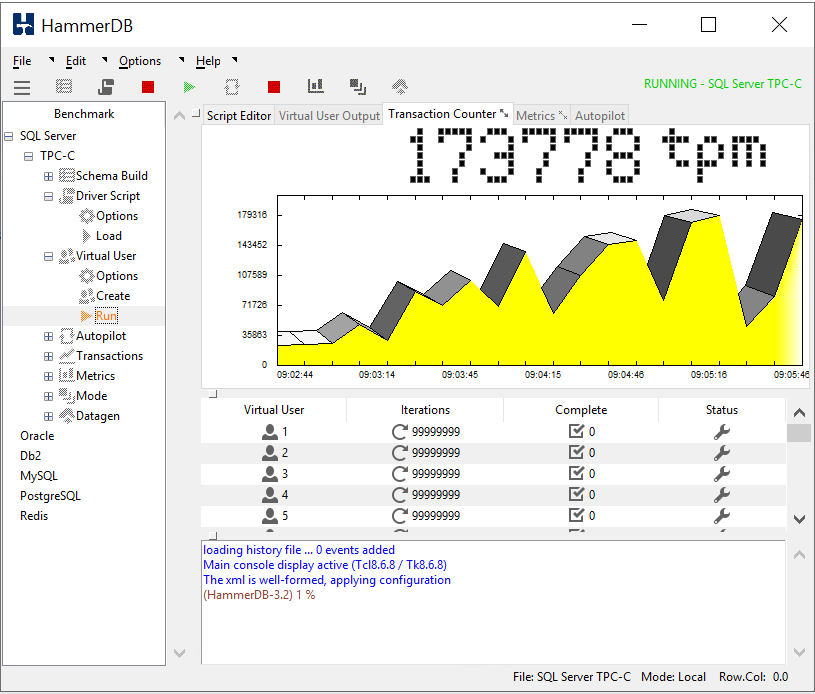Click benchmark panel scroll down arrow
Image resolution: width=815 pixels, height=694 pixels.
pos(179,653)
